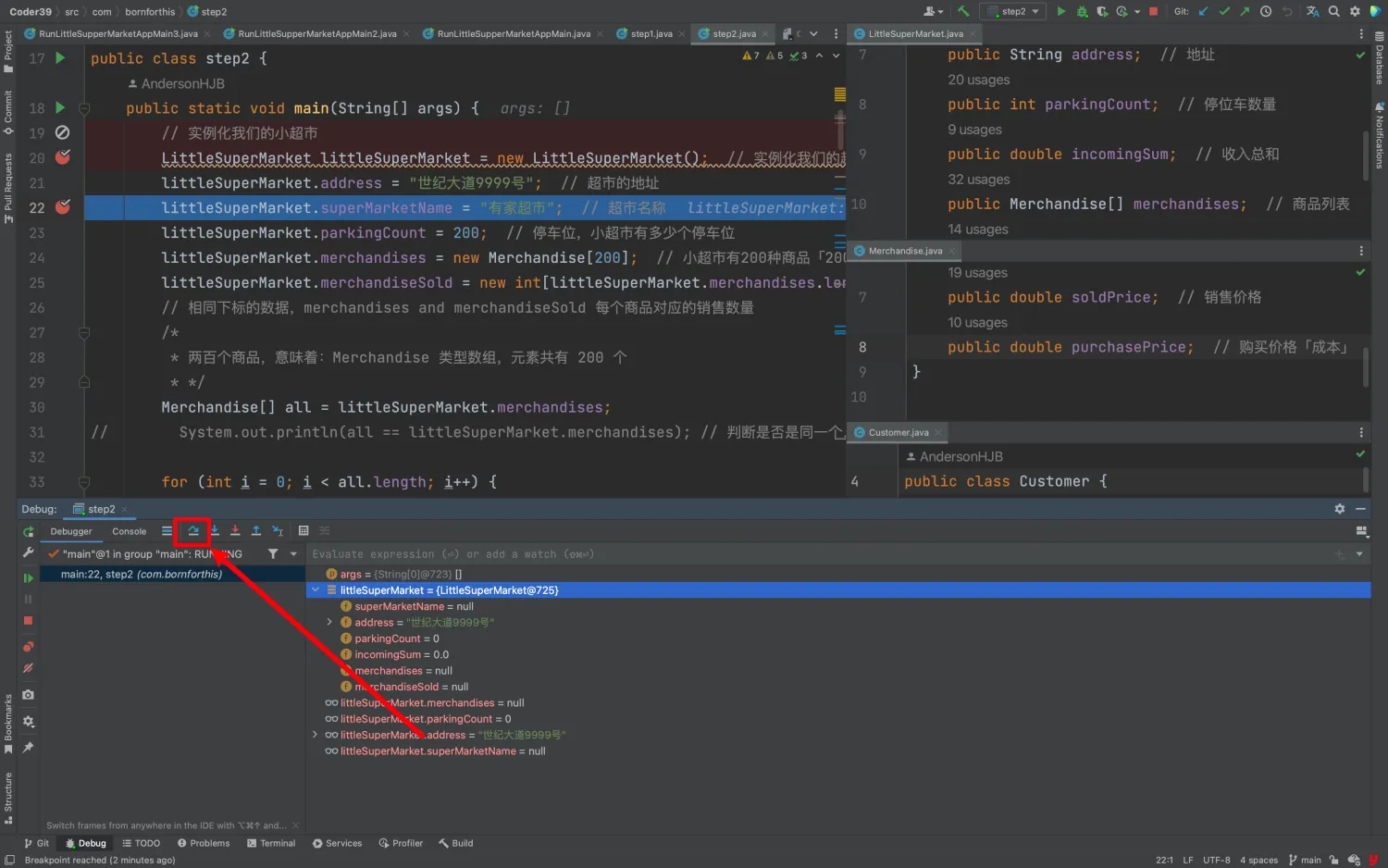
Task: Collapse the main method fold marker, line 18
Action: click(84, 108)
